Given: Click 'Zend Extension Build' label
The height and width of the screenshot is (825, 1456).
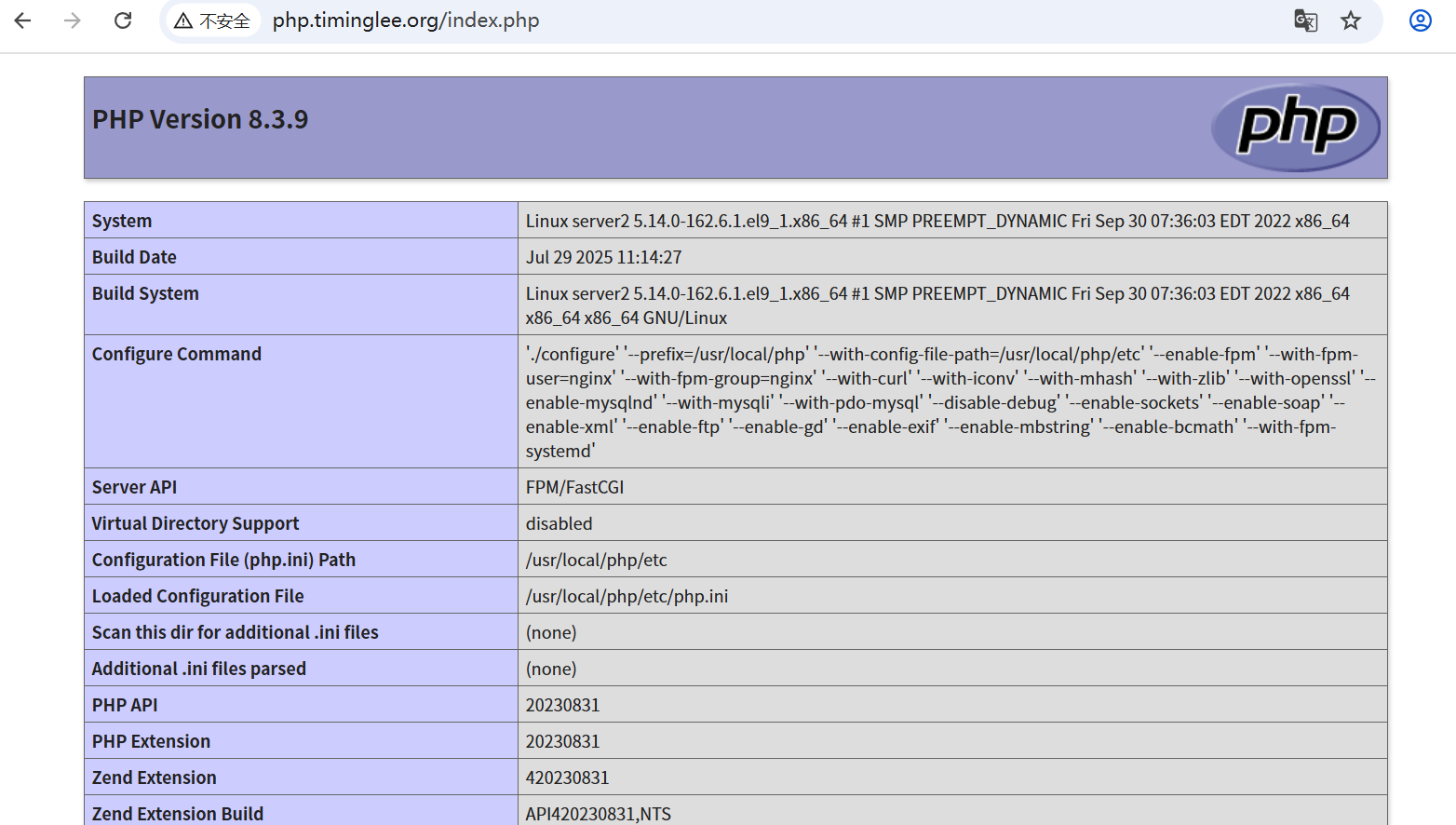Looking at the screenshot, I should (178, 814).
